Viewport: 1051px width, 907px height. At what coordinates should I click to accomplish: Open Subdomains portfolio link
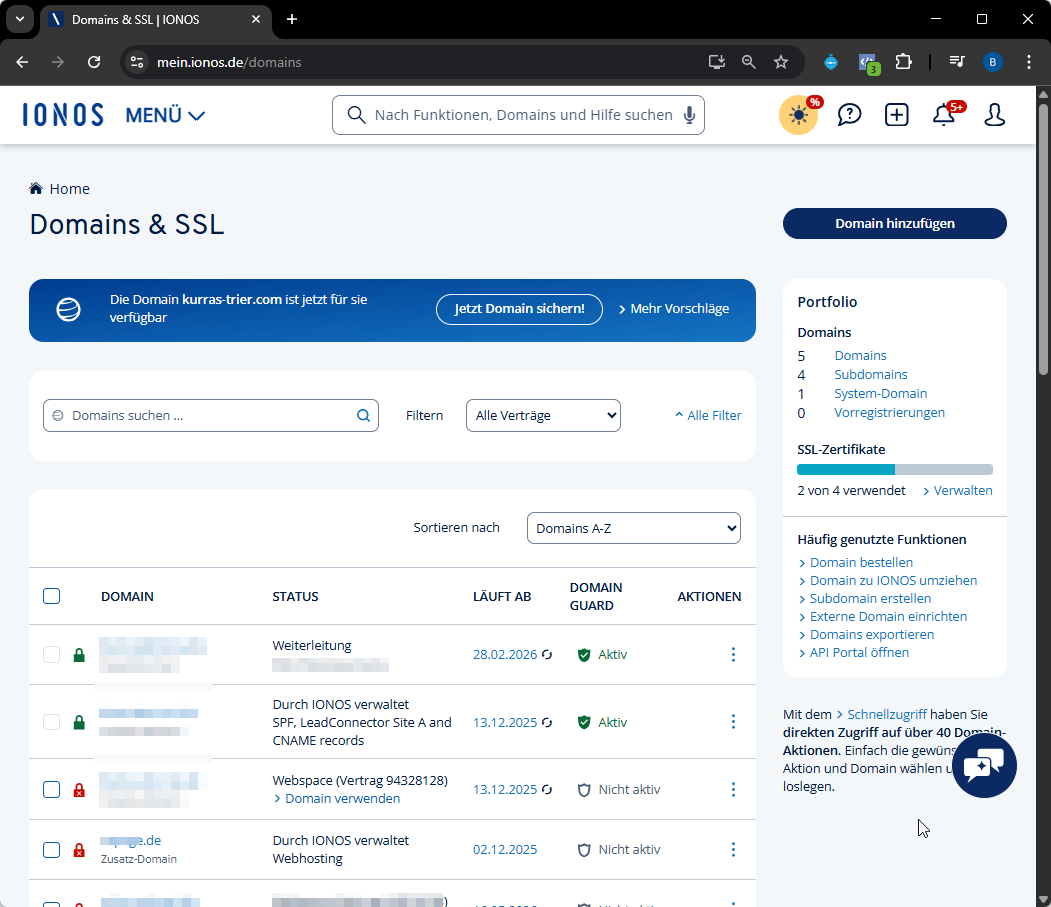pyautogui.click(x=871, y=375)
